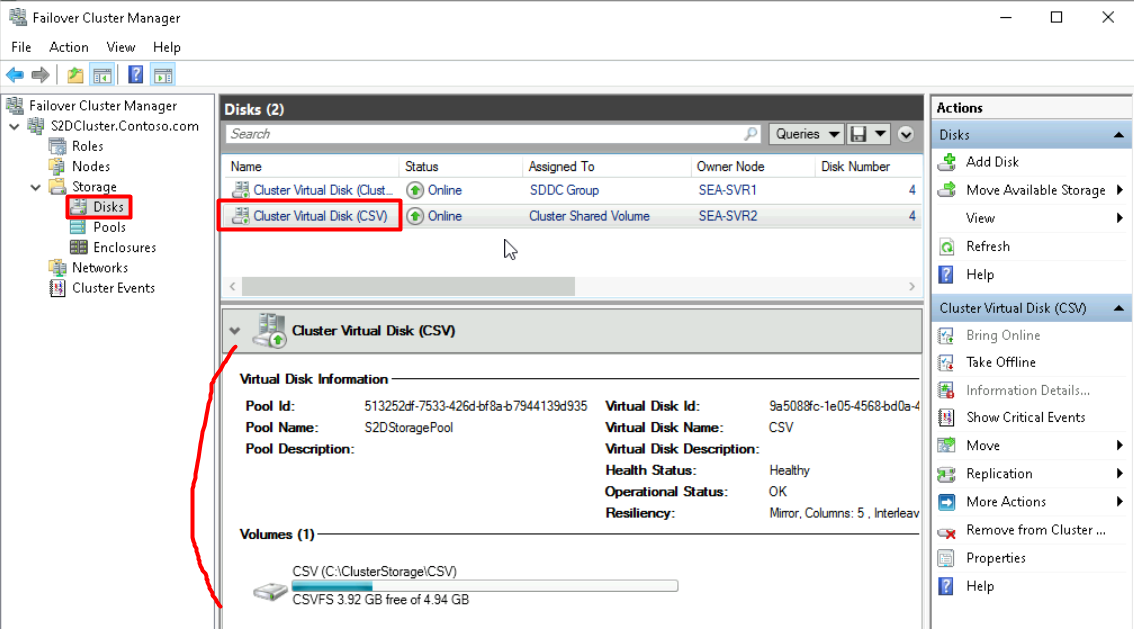Toggle the Show/Hide Console Tree toolbar icon
The height and width of the screenshot is (629, 1134).
pyautogui.click(x=103, y=74)
